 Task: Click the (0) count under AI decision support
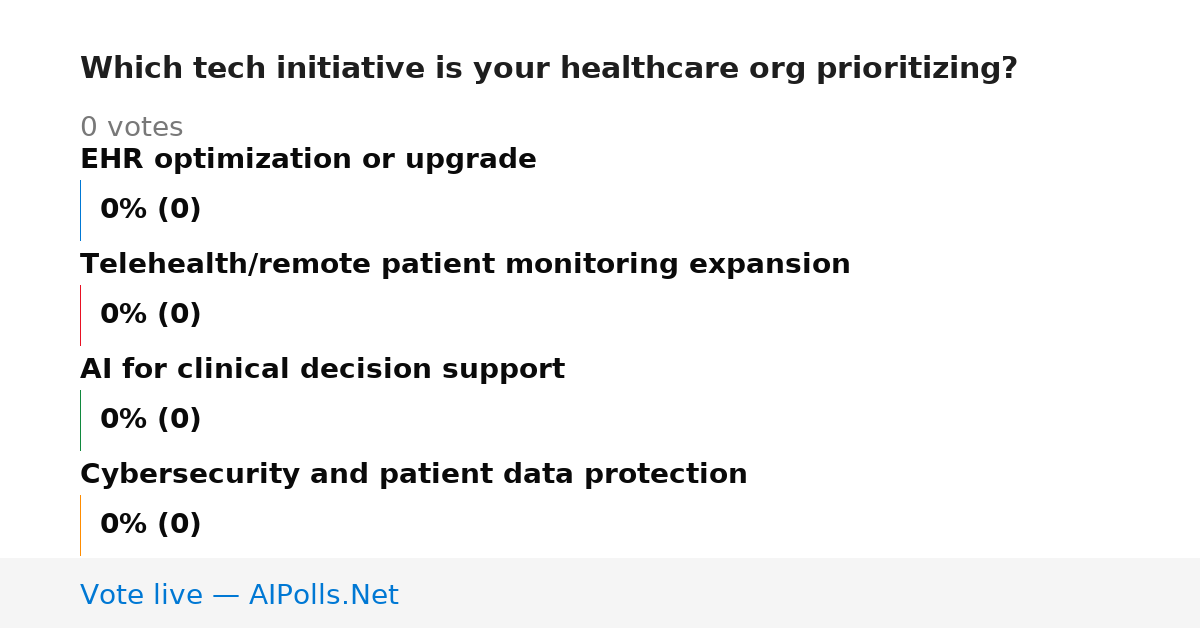click(179, 420)
